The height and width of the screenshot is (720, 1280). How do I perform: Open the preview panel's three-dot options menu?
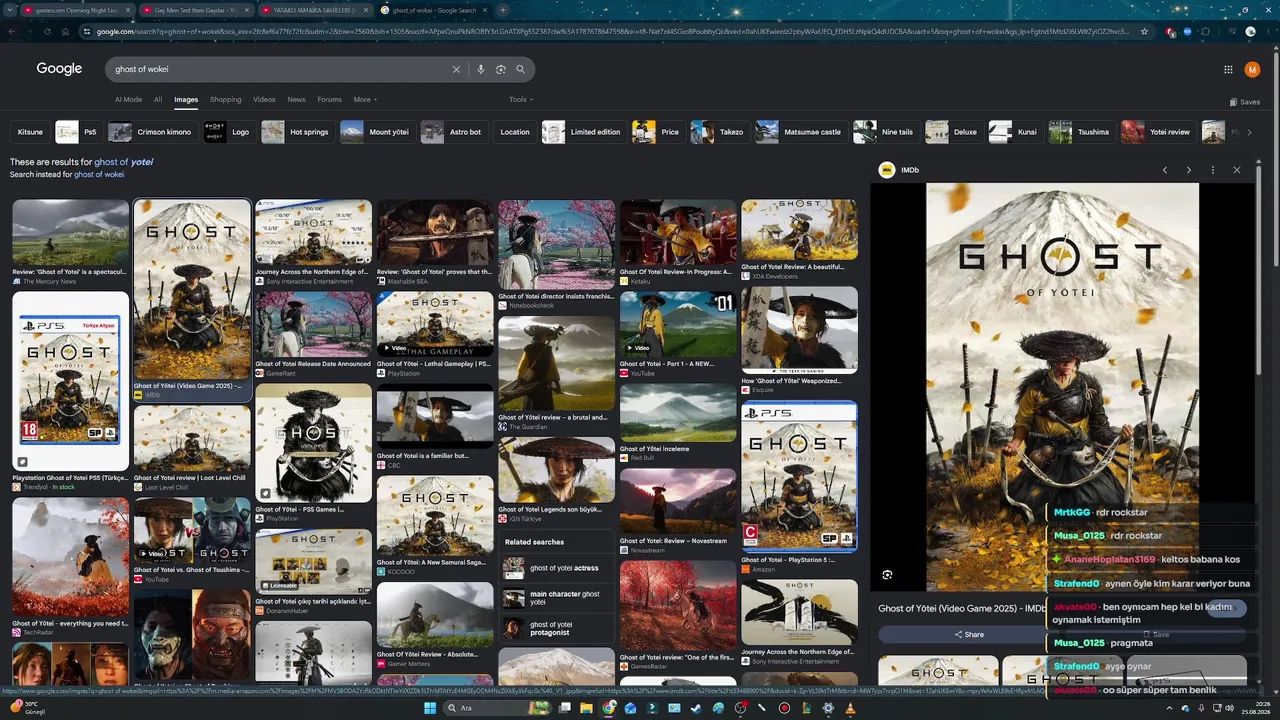(x=1213, y=170)
